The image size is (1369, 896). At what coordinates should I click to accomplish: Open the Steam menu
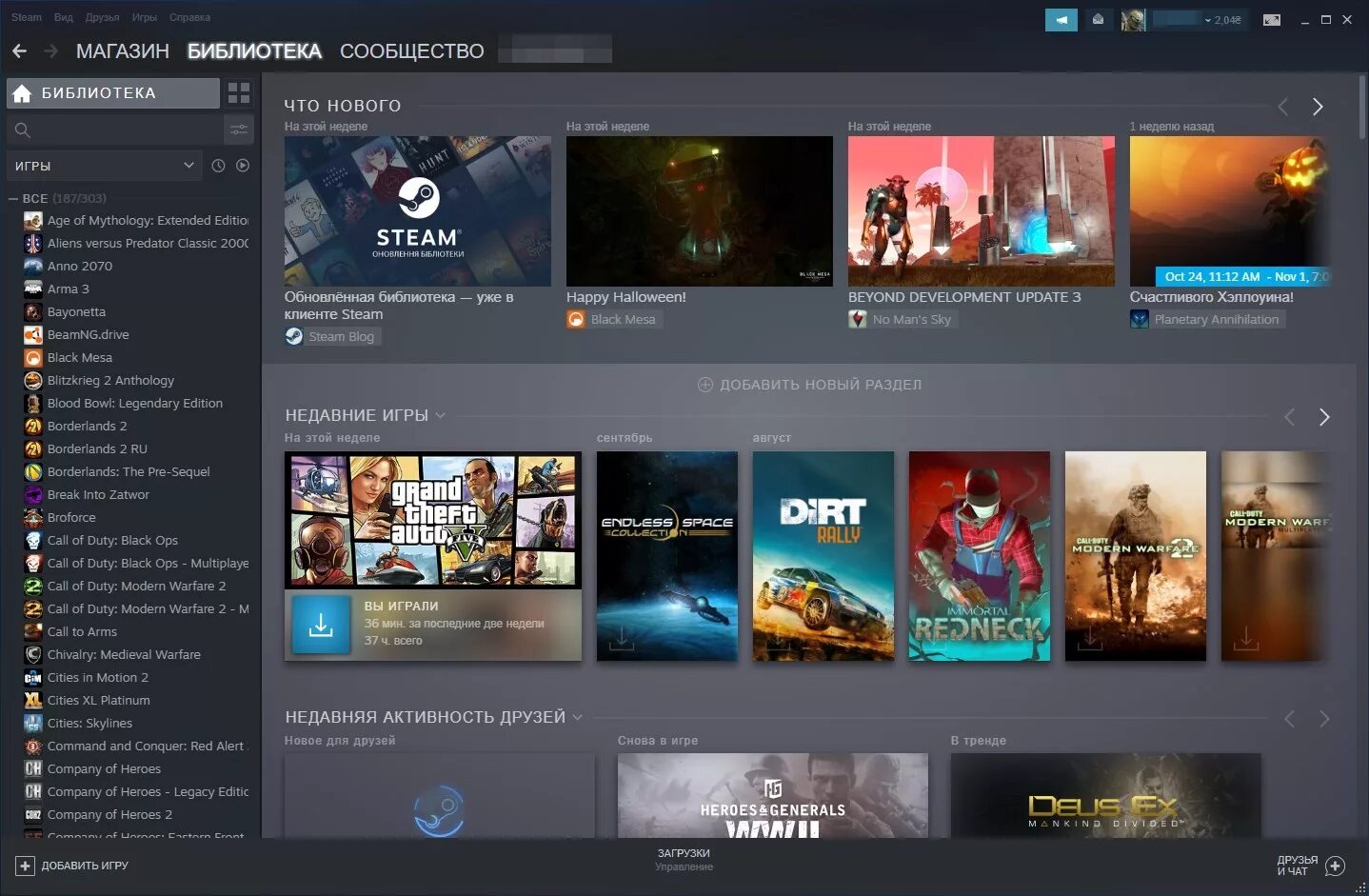point(27,17)
